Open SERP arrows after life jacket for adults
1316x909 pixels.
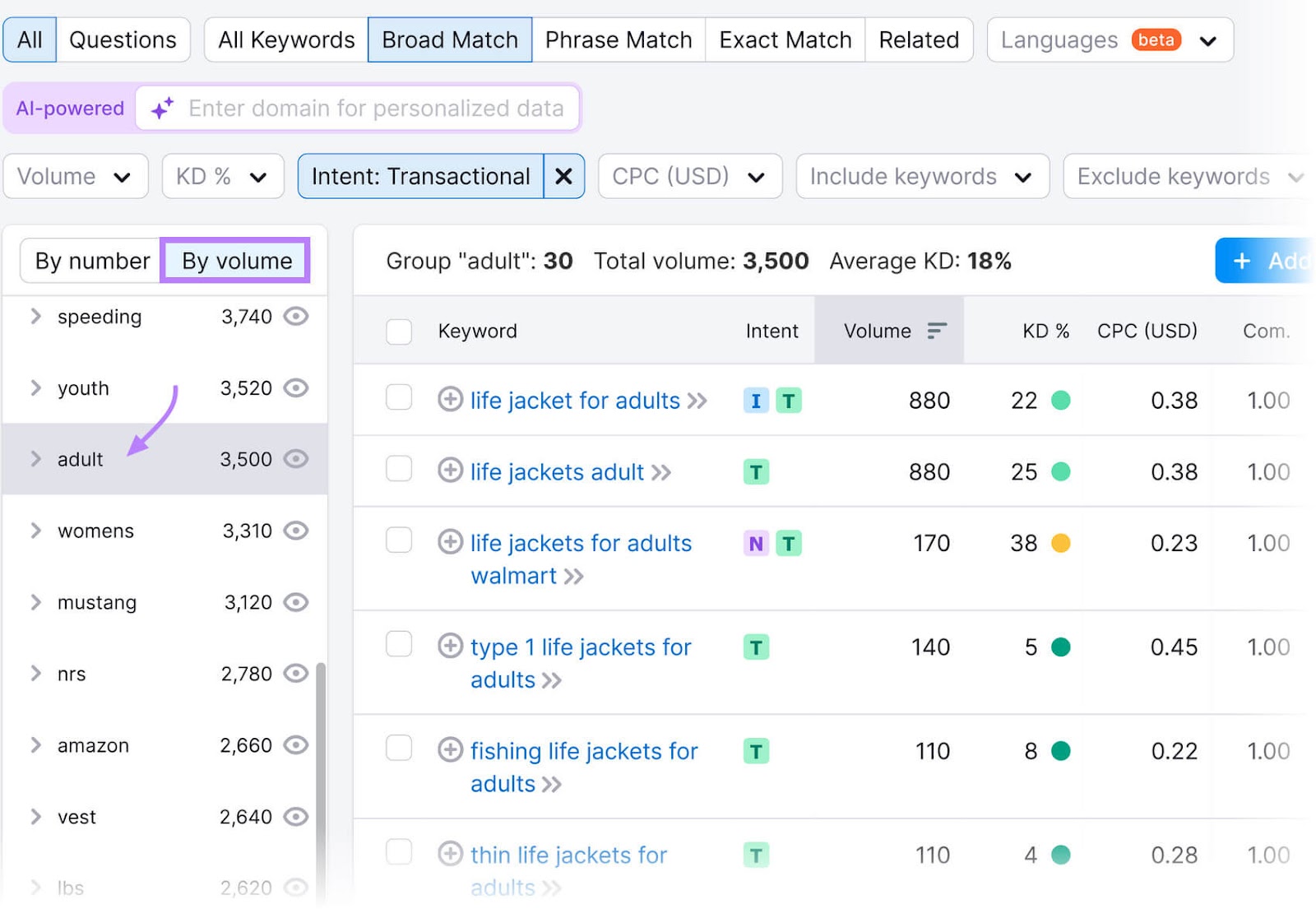697,401
